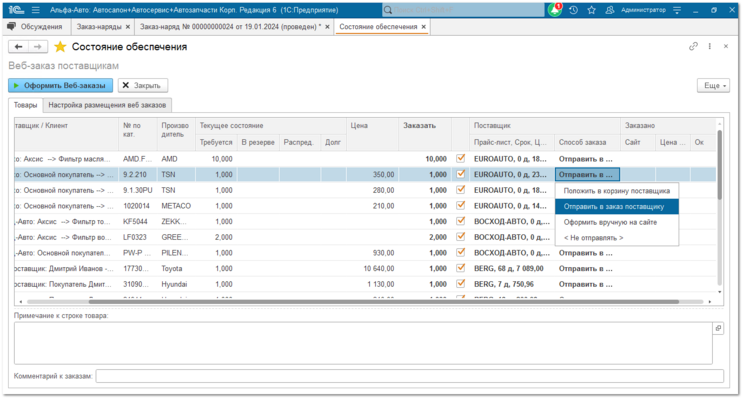
Task: Toggle checkbox in the AMD.F row
Action: point(460,158)
